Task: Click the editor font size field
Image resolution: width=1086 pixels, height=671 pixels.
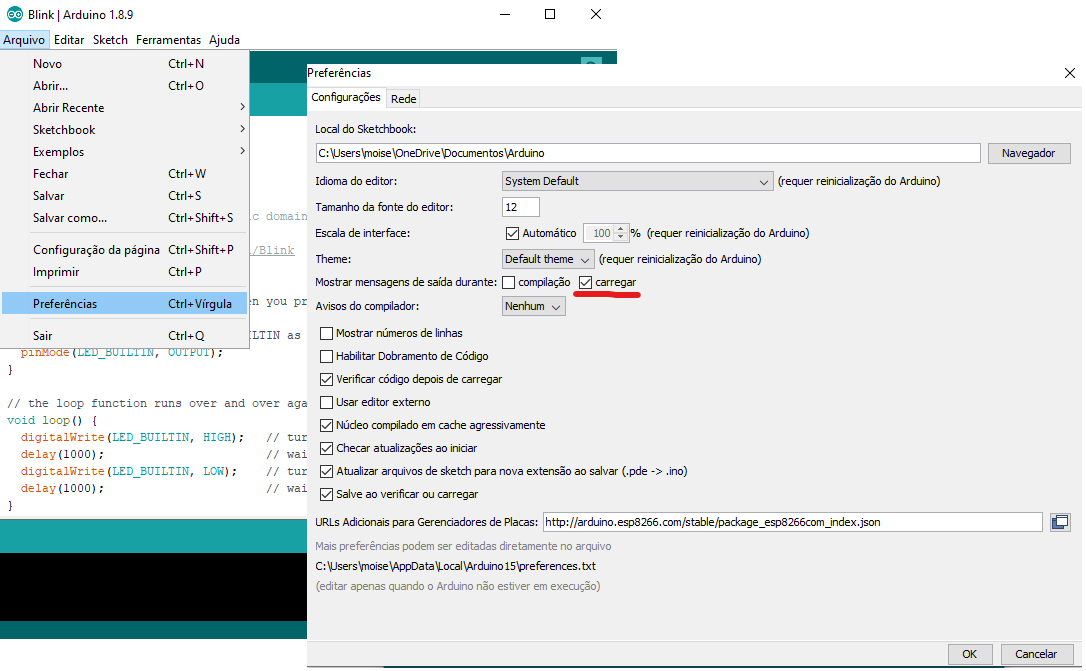Action: [520, 207]
